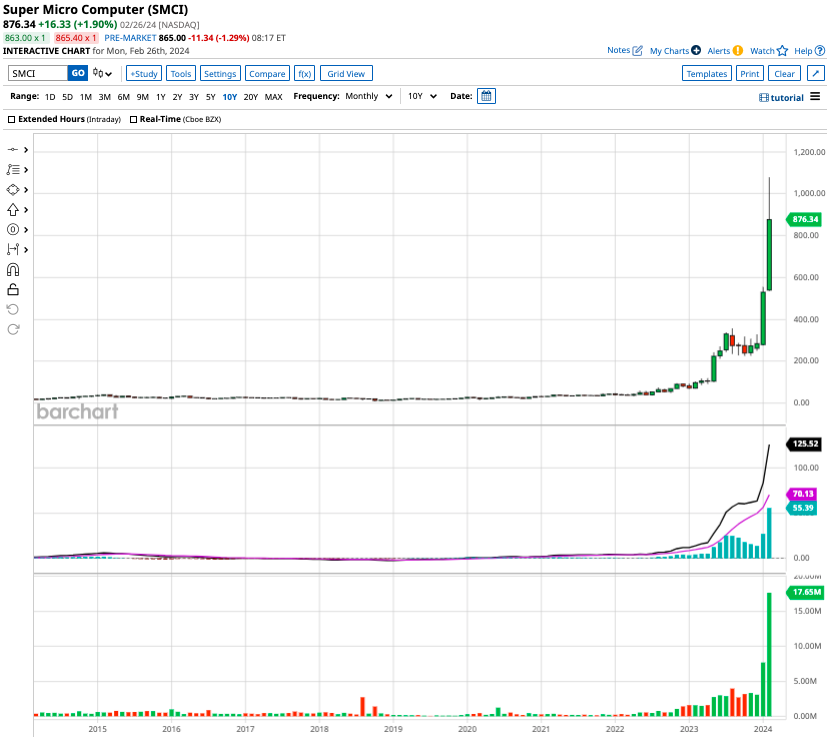The width and height of the screenshot is (840, 743).
Task: Pick the arrow annotation tool
Action: [x=13, y=209]
